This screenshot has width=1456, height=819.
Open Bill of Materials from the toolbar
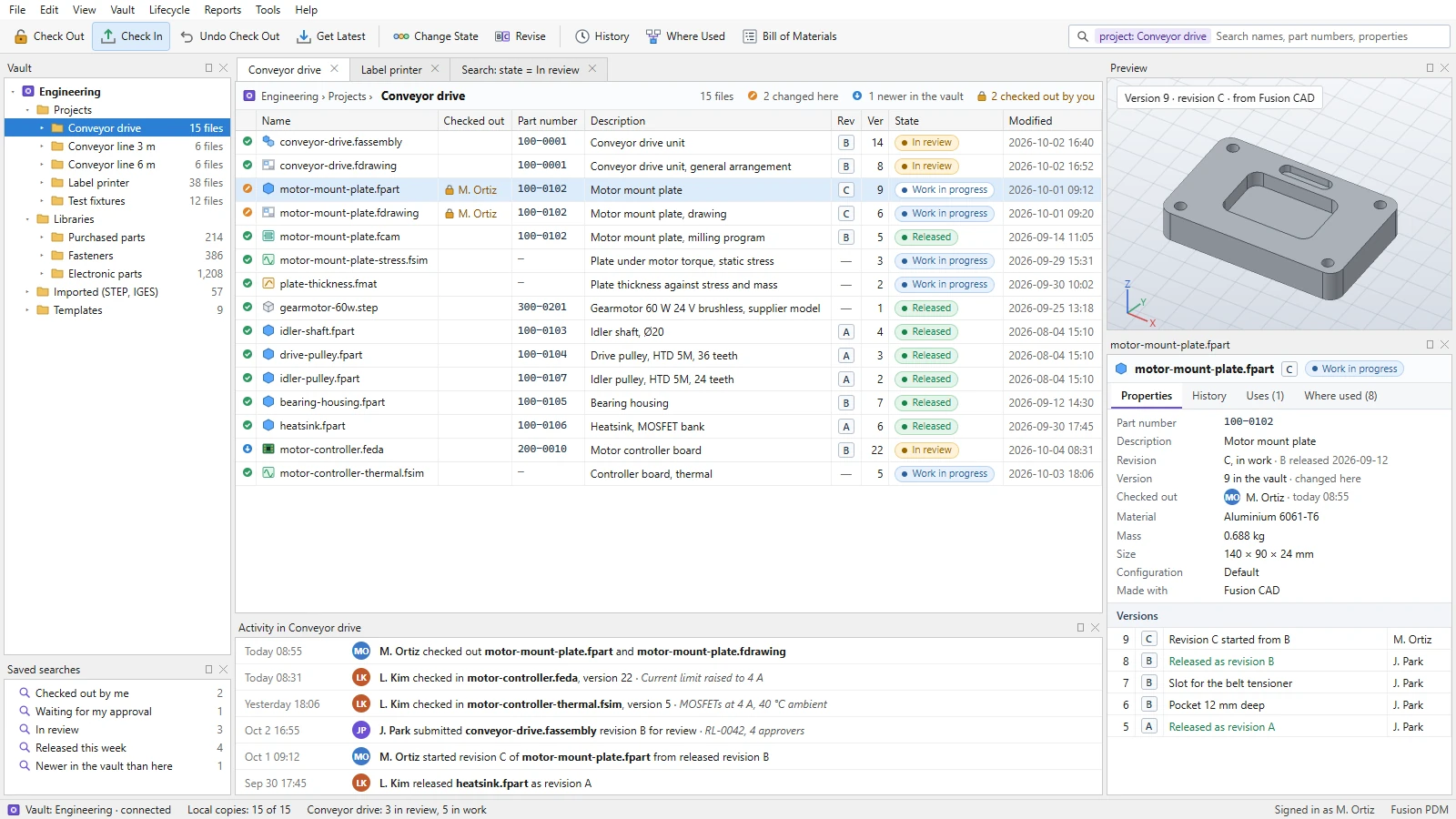(x=790, y=36)
